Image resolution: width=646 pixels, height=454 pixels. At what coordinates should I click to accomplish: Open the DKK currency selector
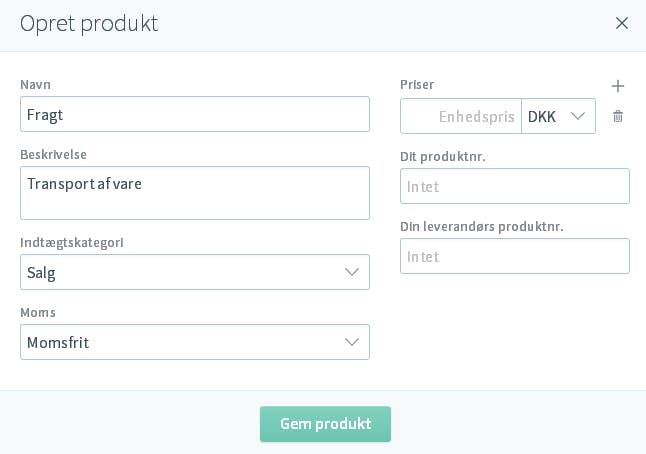[x=558, y=116]
